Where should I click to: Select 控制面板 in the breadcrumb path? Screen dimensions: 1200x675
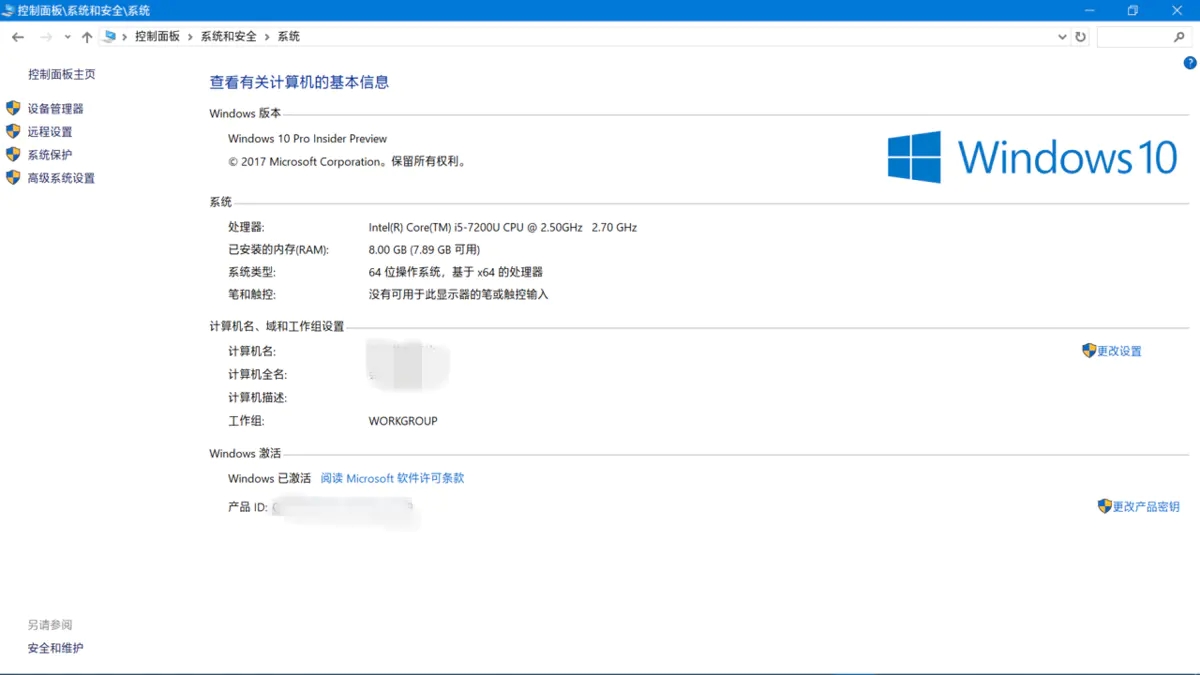157,37
